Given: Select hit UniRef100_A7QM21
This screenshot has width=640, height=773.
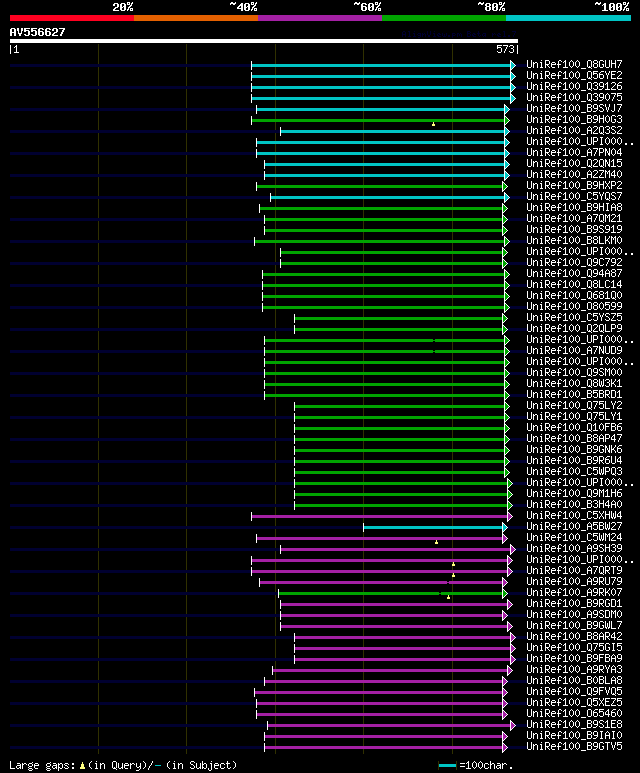Looking at the screenshot, I should tap(574, 218).
